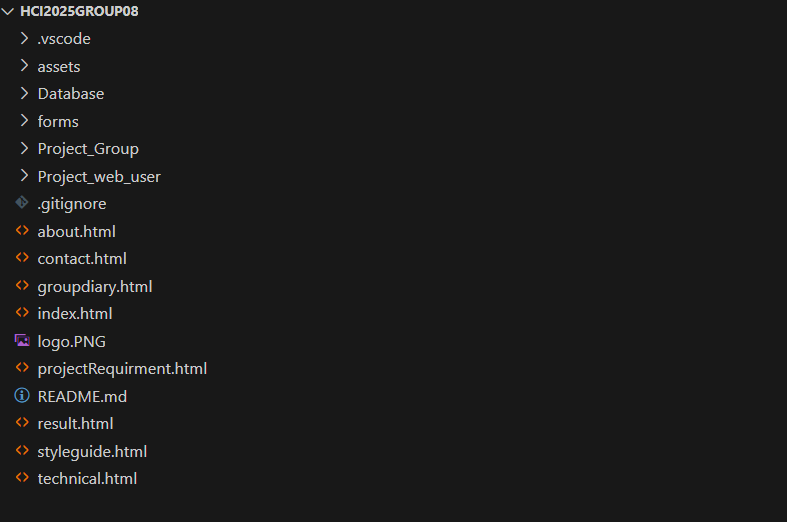Open the Project_web_user folder
Screen dimensions: 787x522
[99, 176]
